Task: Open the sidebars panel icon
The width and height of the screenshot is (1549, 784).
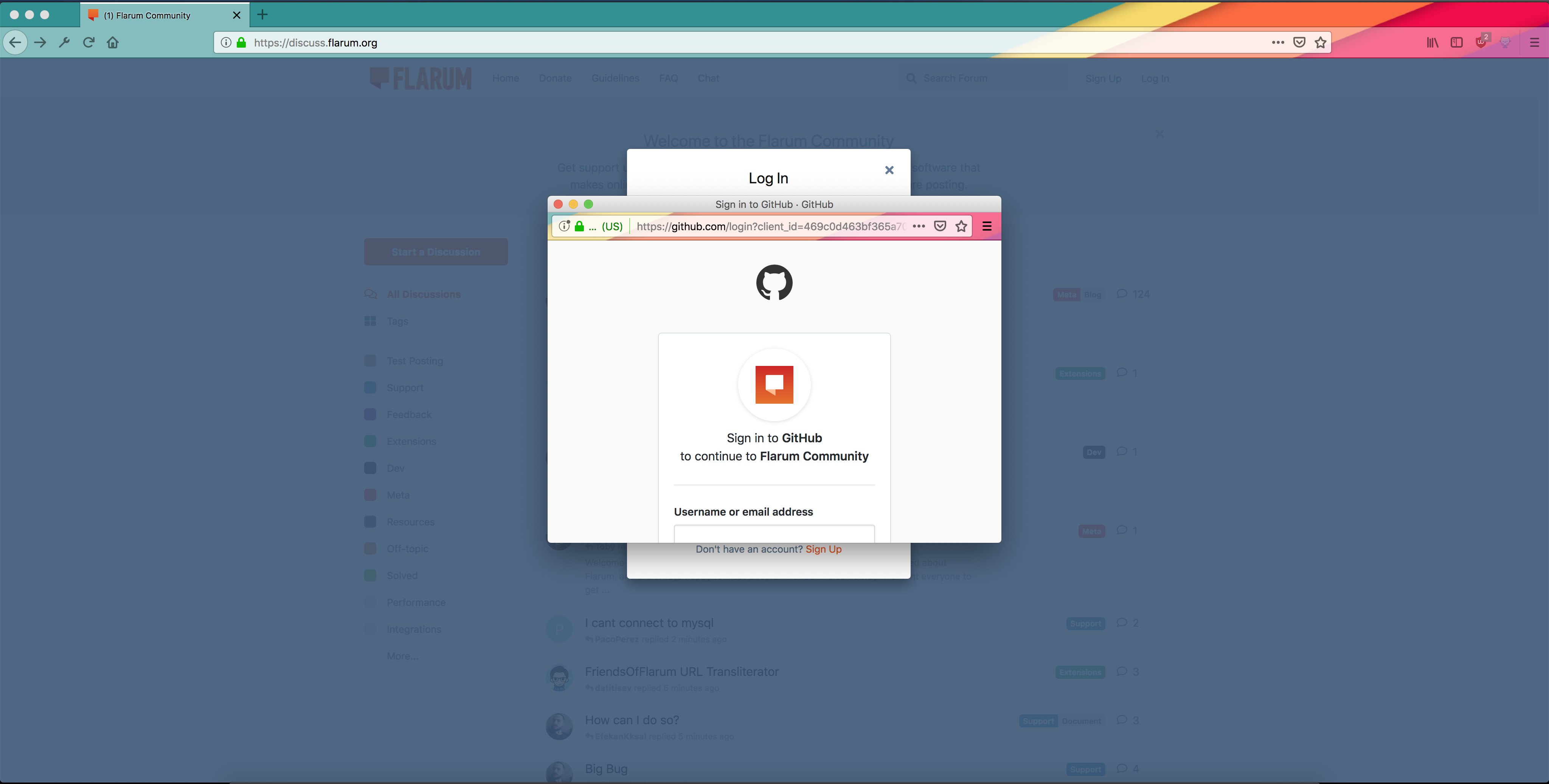Action: [x=1456, y=42]
